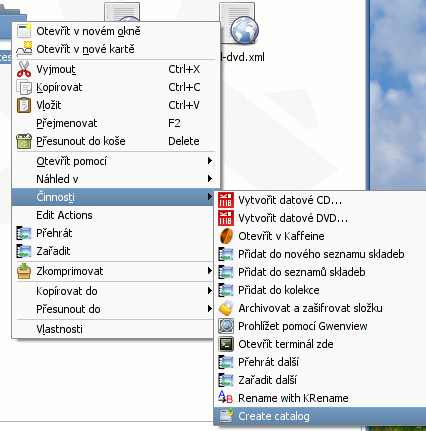
Task: Choose Prohlížet pomocí Gwenview
Action: pos(320,326)
